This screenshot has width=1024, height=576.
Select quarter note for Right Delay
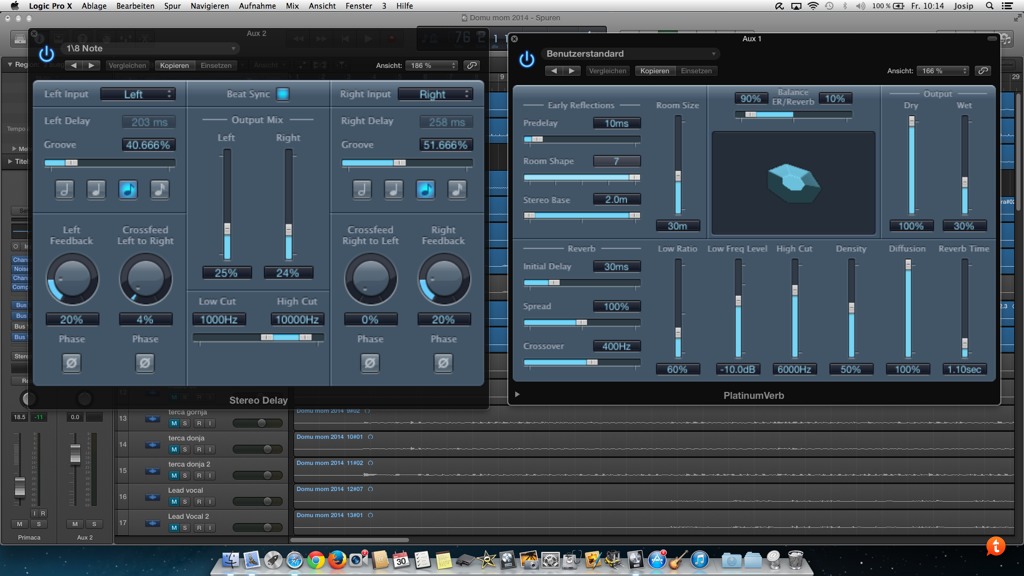tap(393, 189)
